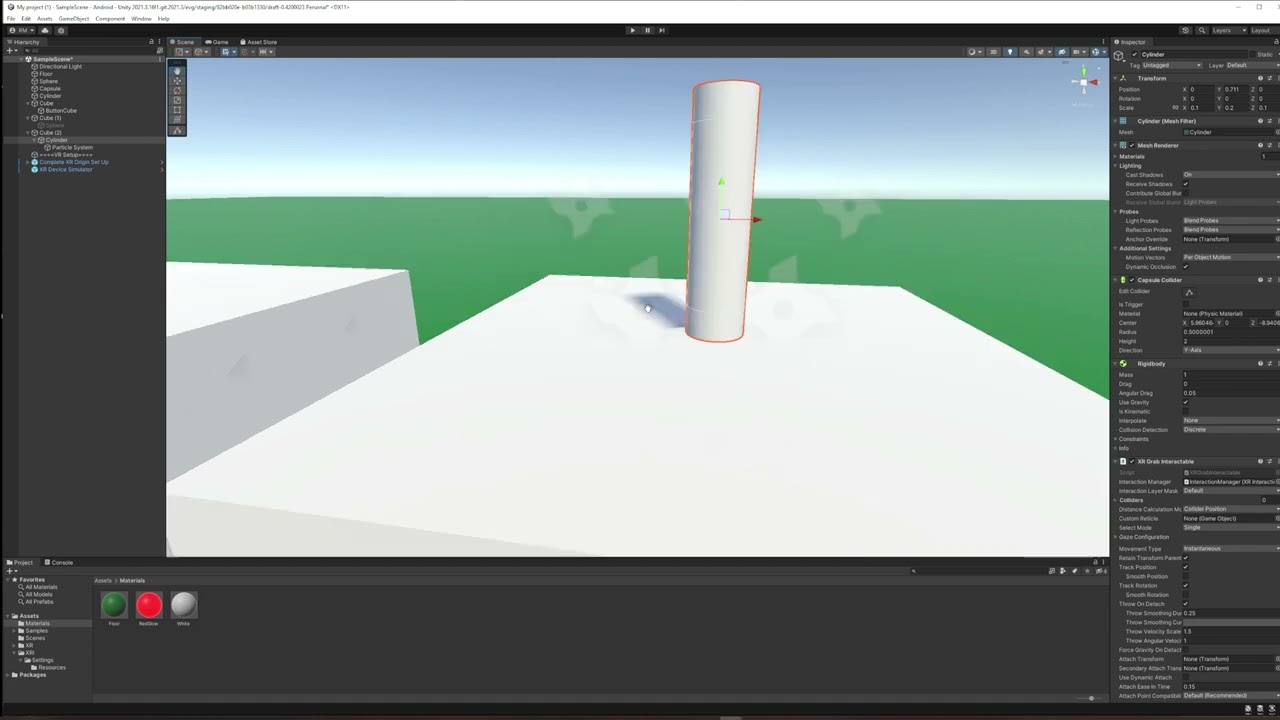Select XR Device Simulator in Hierarchy
1280x720 pixels.
(64, 170)
